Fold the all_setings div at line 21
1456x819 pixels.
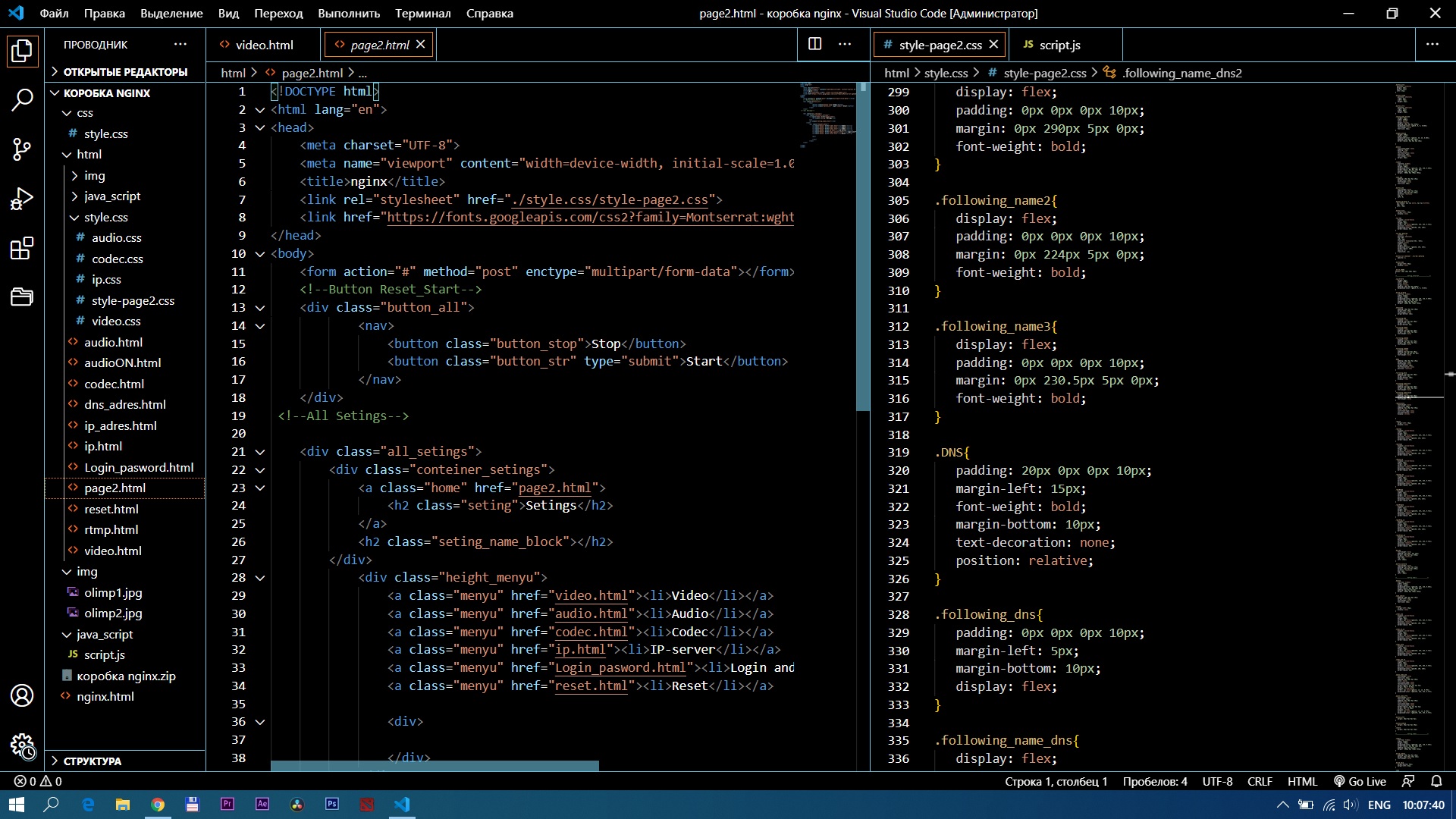tap(260, 451)
